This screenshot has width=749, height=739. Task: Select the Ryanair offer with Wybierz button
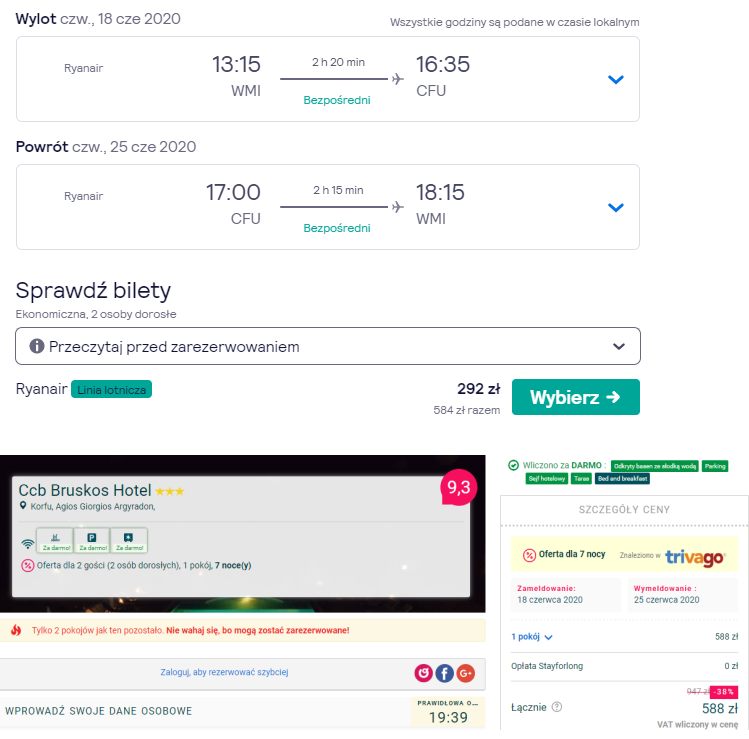[576, 397]
